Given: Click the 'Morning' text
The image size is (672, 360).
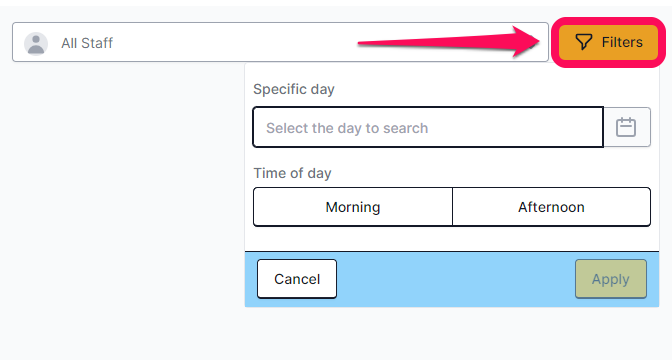Looking at the screenshot, I should pos(353,207).
